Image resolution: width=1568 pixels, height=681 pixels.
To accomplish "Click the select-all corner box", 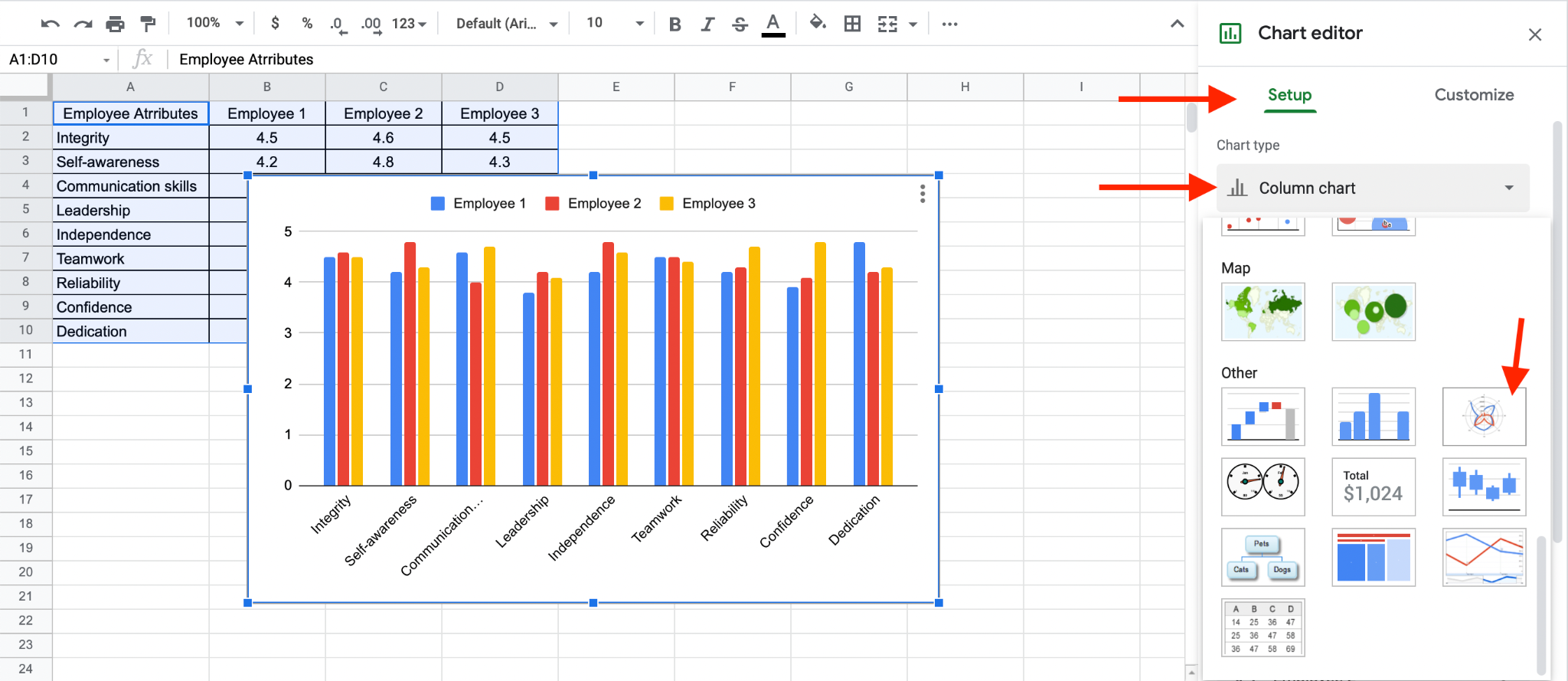I will tap(25, 87).
